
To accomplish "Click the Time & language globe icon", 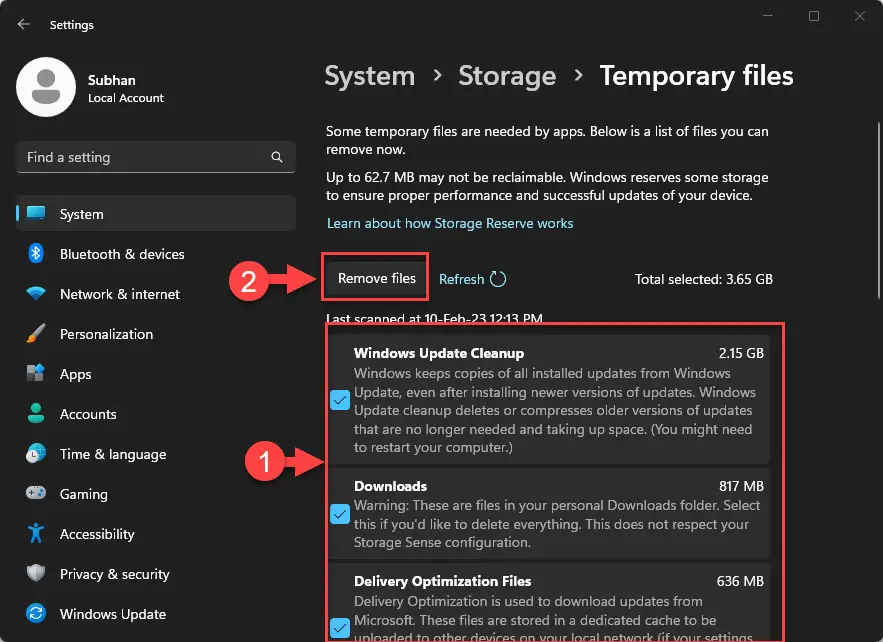I will [x=36, y=453].
